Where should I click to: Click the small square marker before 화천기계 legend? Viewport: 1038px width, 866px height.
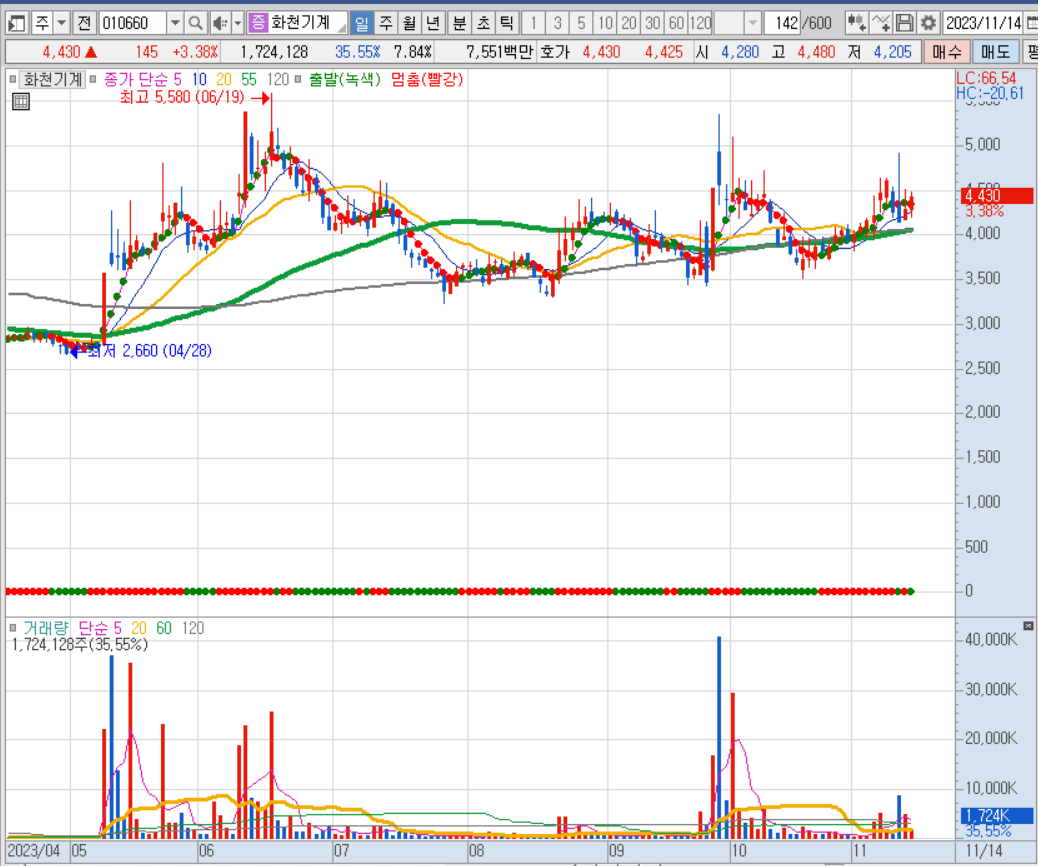13,79
